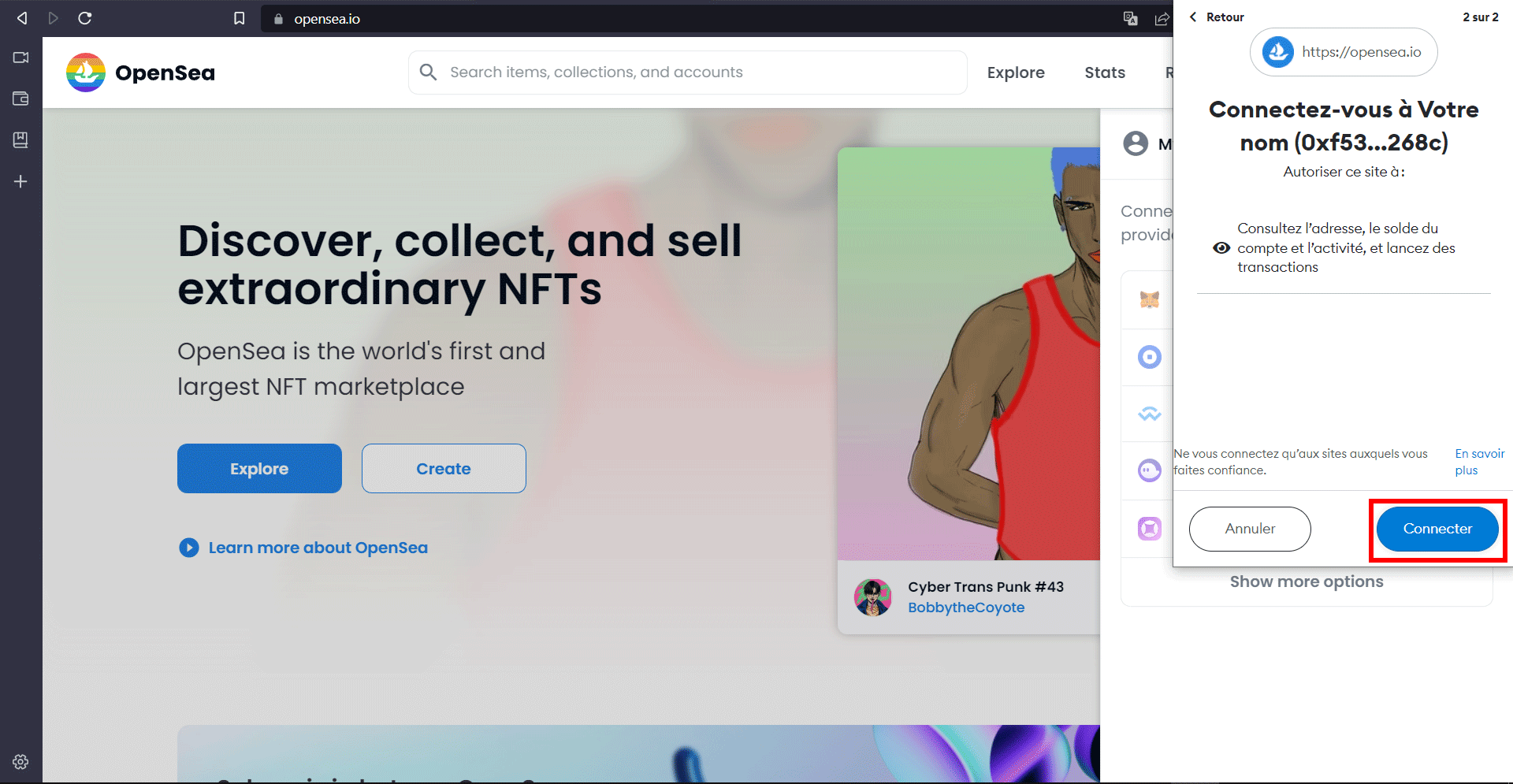
Task: Click the OpenSea rainbow logo
Action: point(86,72)
